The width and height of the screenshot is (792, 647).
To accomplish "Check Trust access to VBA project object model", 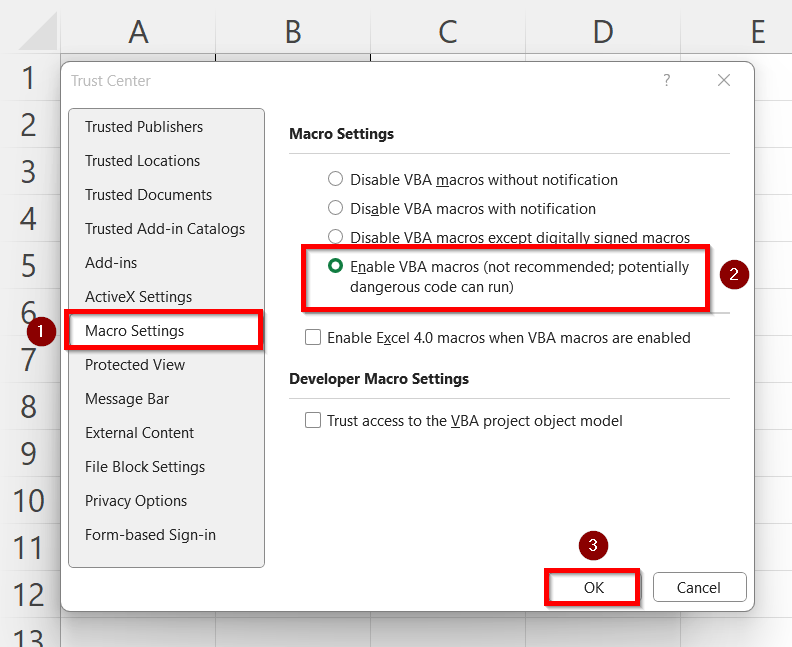I will (313, 421).
